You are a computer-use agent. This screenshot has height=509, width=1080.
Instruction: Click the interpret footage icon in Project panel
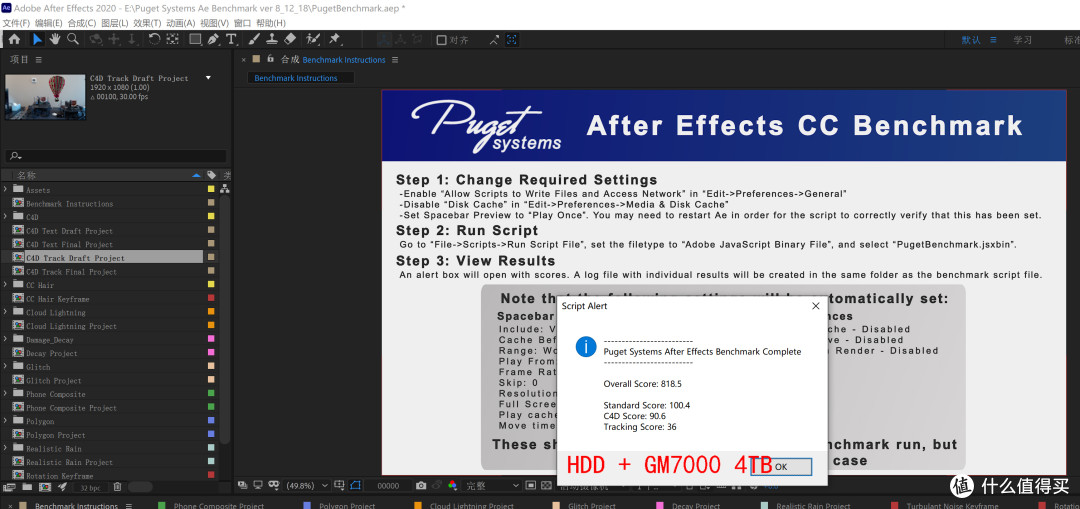[8, 487]
